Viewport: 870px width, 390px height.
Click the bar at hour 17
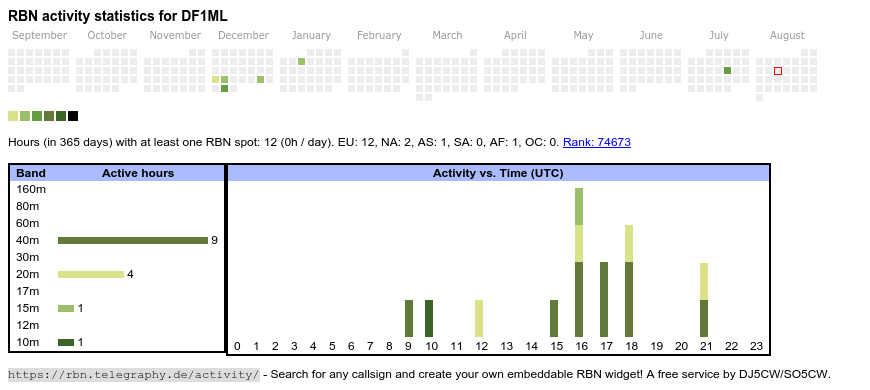pos(604,300)
